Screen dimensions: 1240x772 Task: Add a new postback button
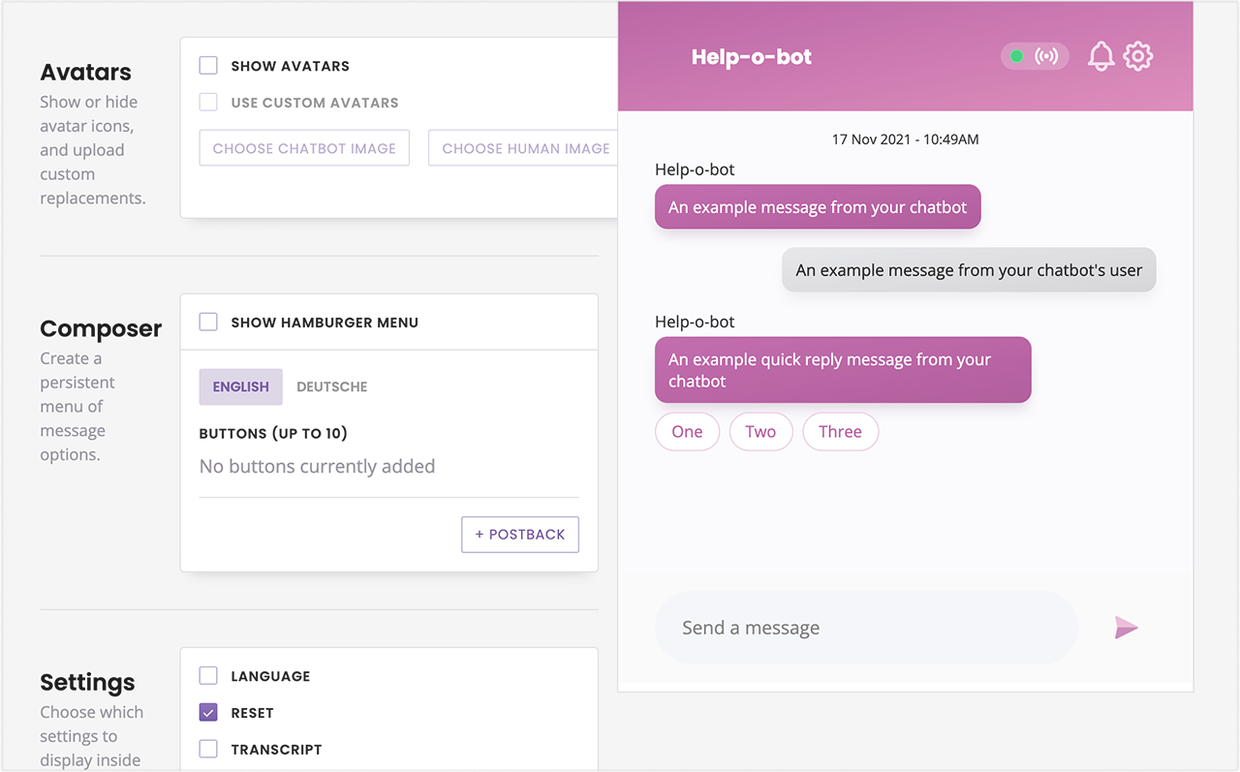[520, 534]
